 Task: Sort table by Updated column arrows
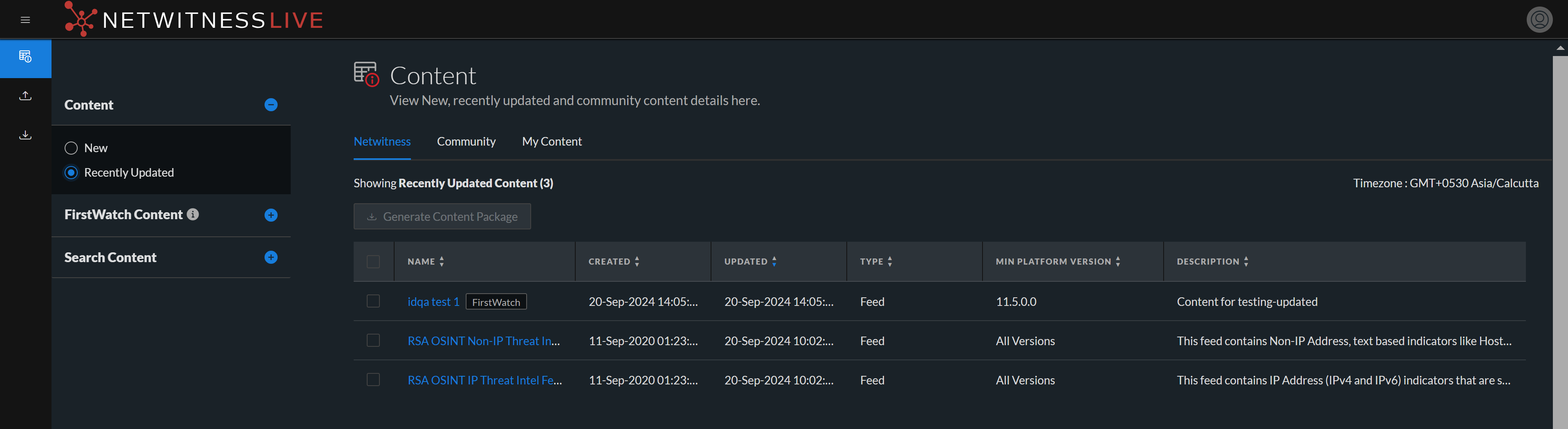[774, 262]
